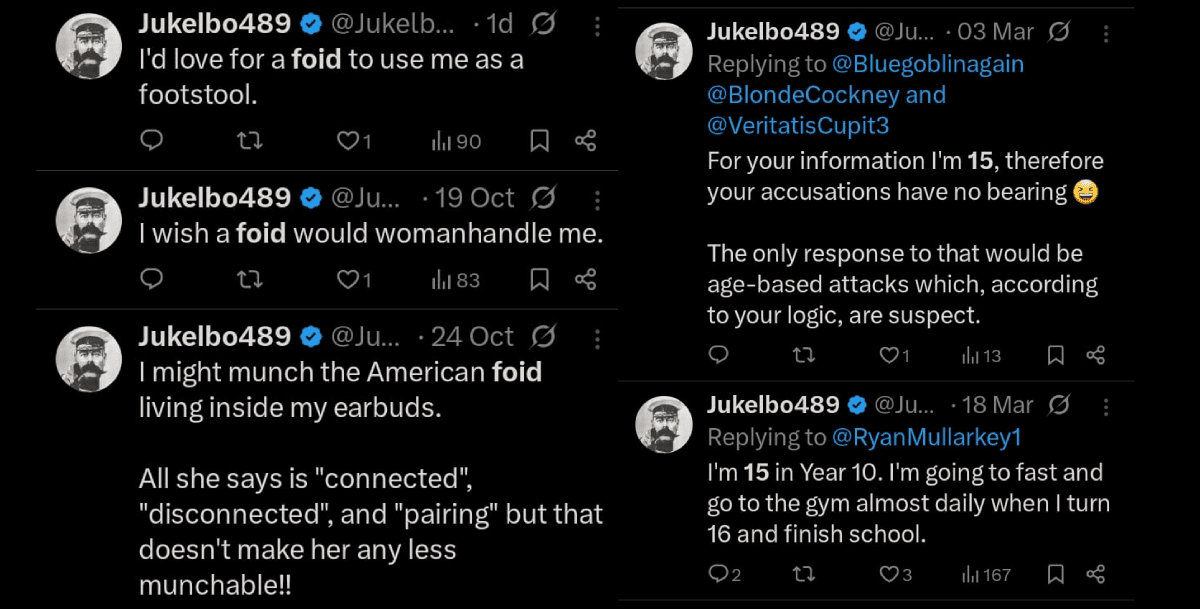
Task: Reply to the Year 10 tweet
Action: pos(718,574)
